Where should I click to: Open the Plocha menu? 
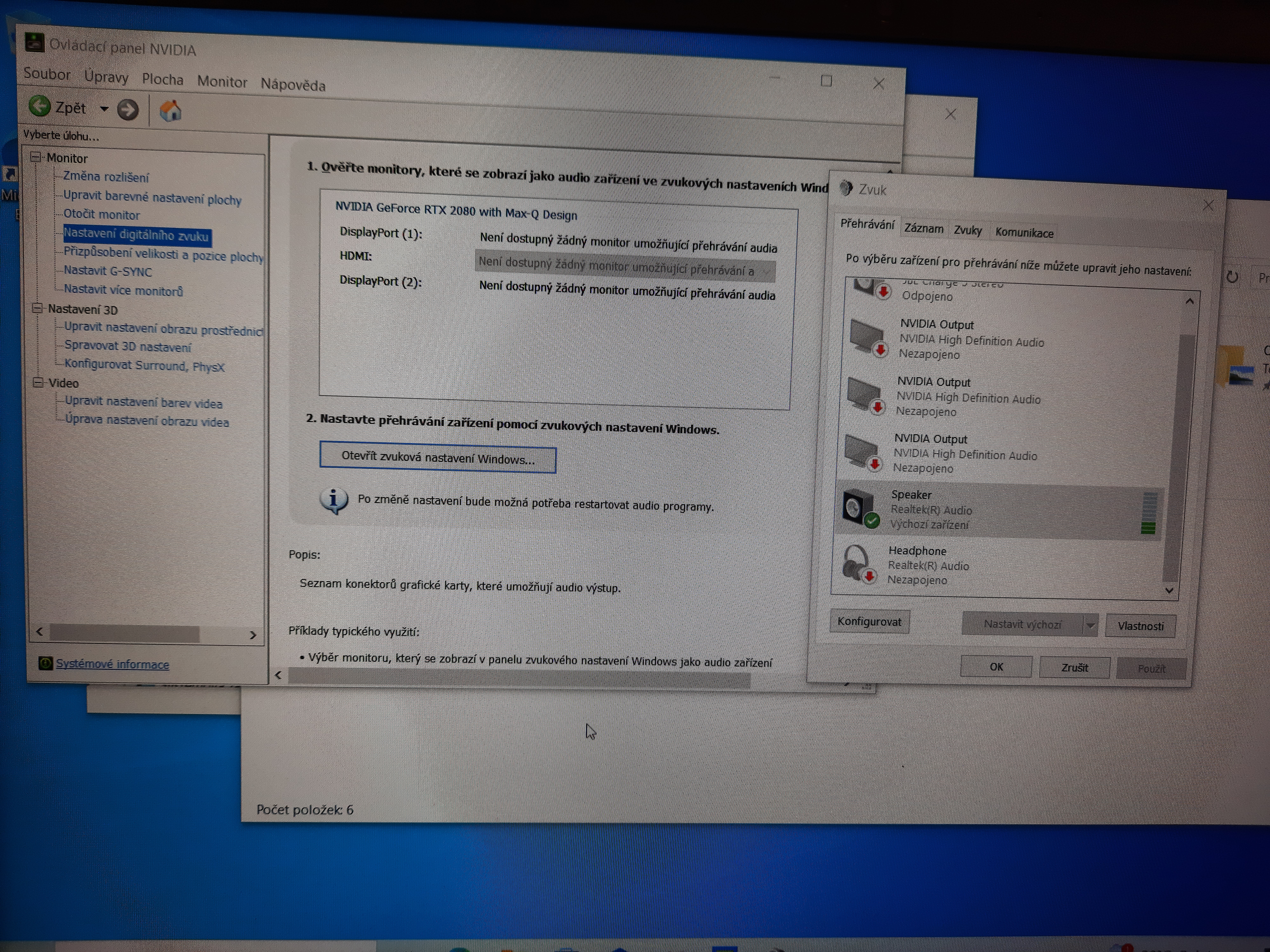[x=163, y=79]
